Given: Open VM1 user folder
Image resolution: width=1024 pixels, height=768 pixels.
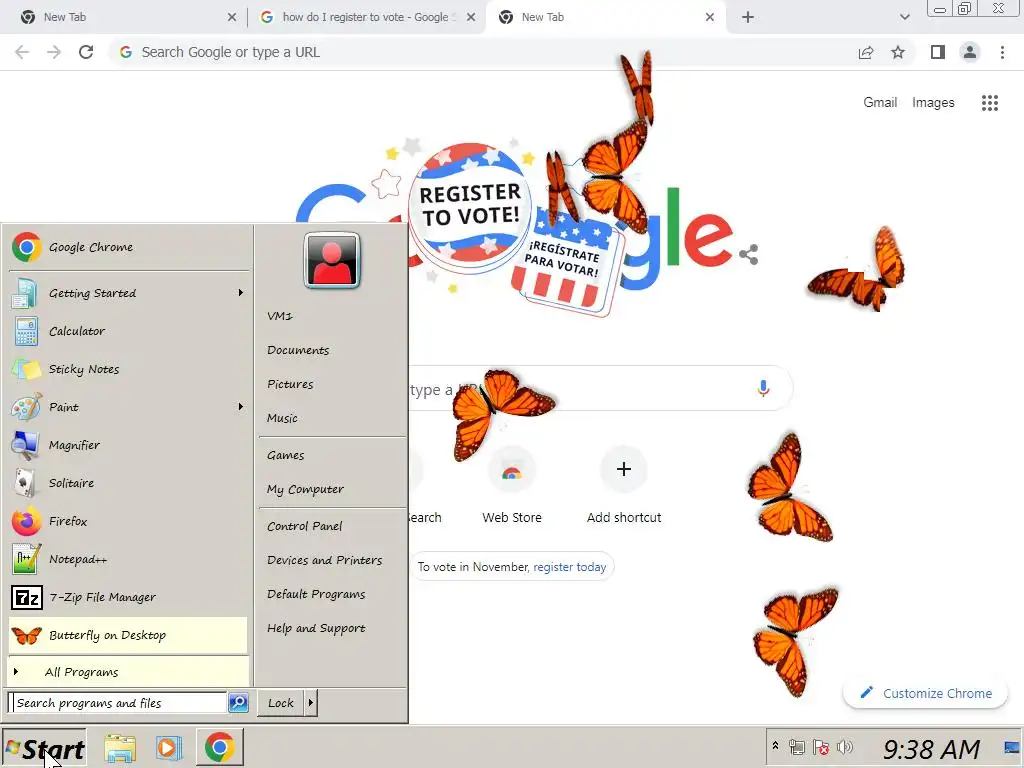Looking at the screenshot, I should click(x=280, y=316).
